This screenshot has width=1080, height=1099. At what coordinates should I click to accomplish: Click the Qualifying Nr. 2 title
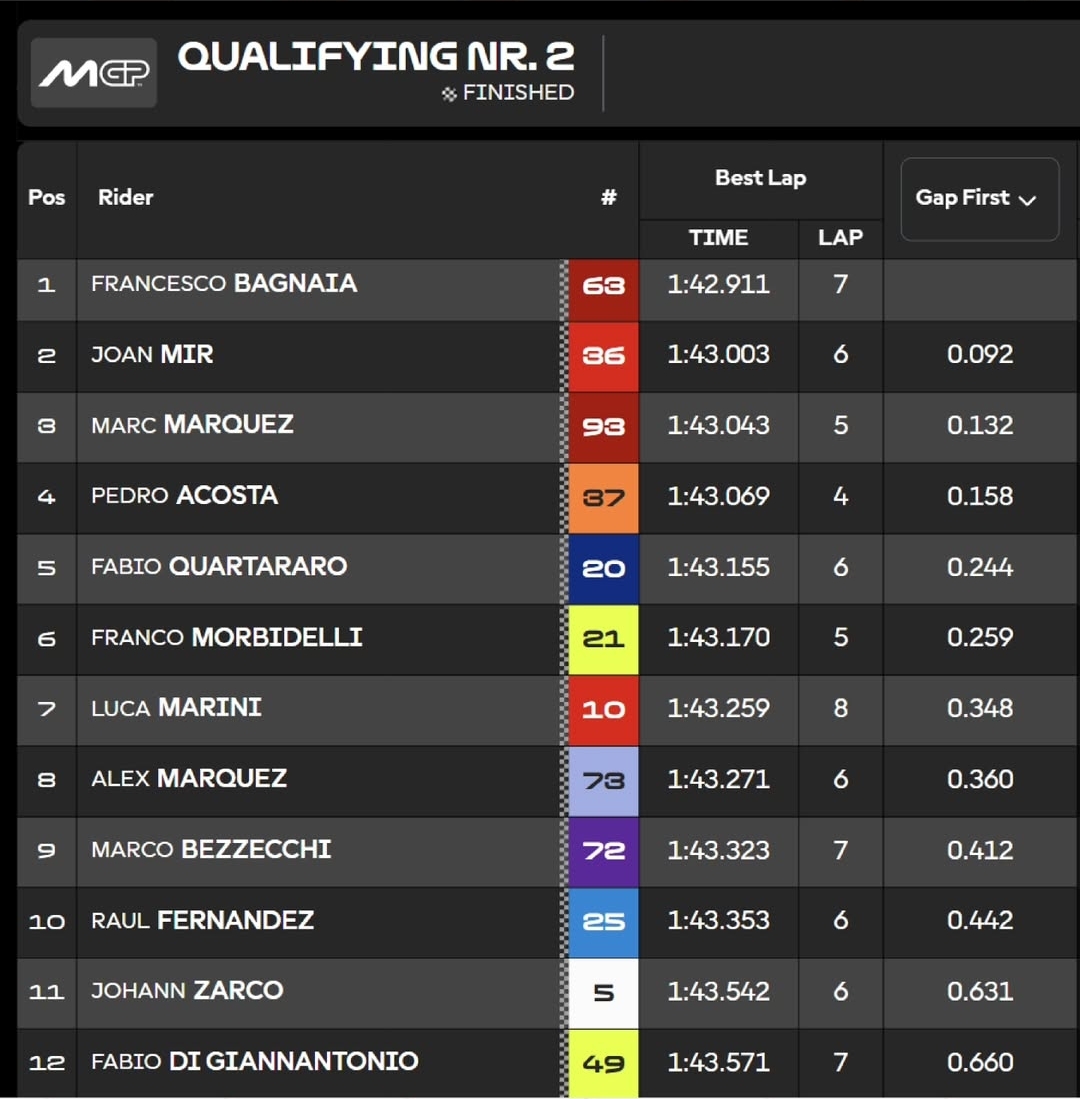pyautogui.click(x=376, y=58)
